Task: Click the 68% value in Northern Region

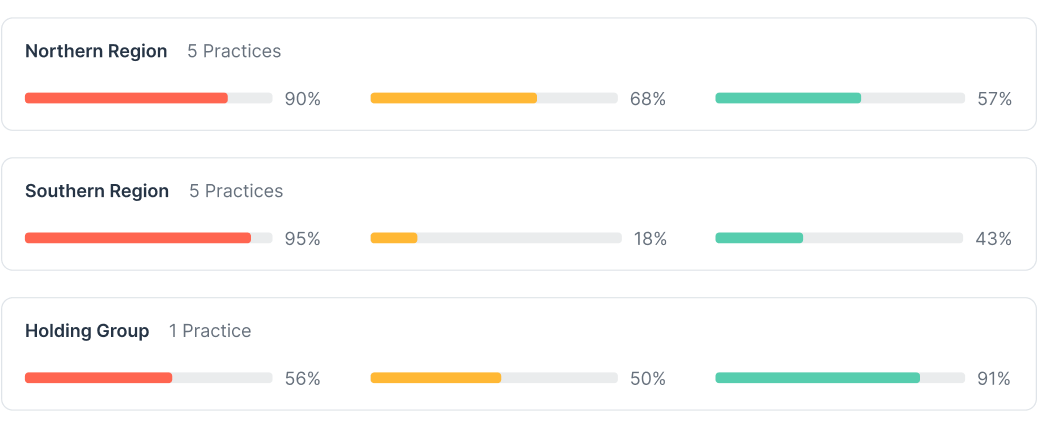Action: pos(648,99)
